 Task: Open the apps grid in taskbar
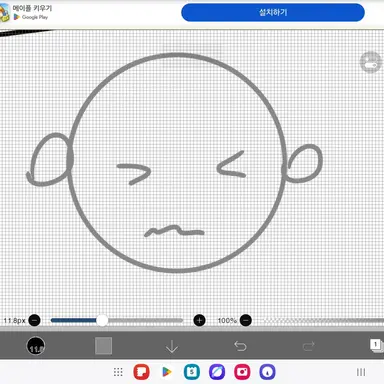118,372
